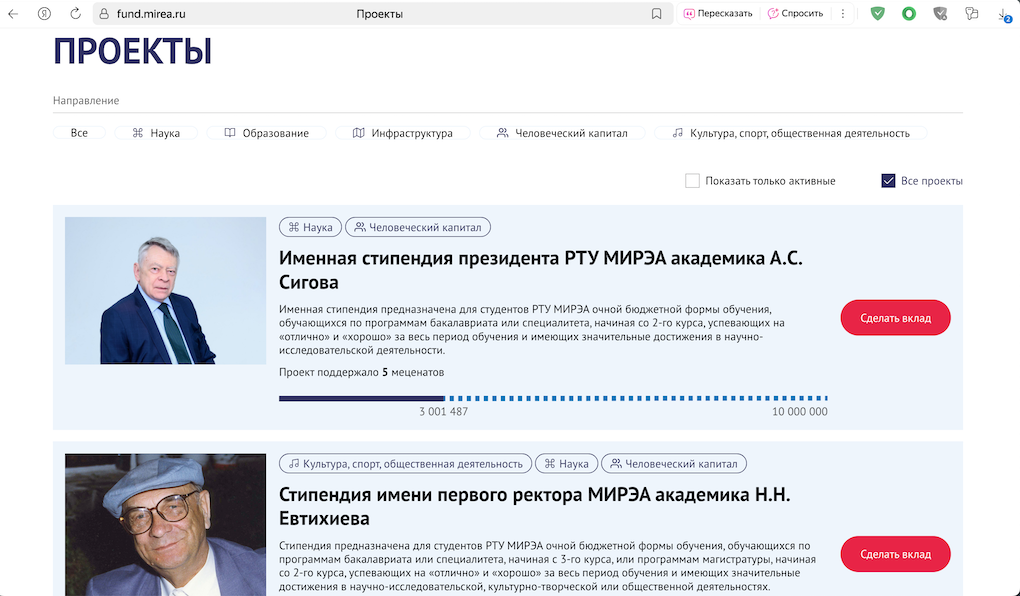Open the Н.Н. Евтихиева scholarship project title

pyautogui.click(x=535, y=506)
